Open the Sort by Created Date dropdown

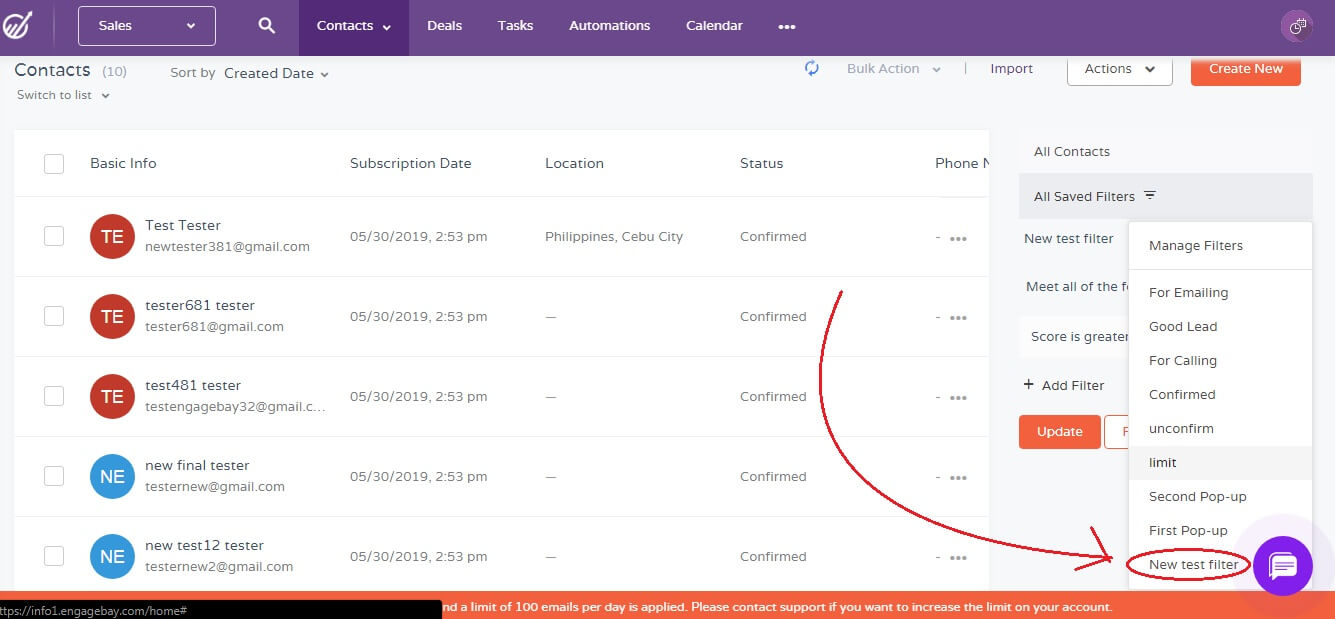click(276, 73)
